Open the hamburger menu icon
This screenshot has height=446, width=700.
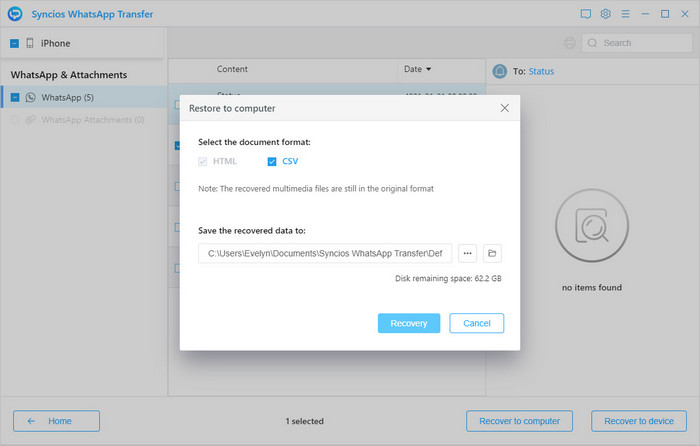(x=625, y=14)
